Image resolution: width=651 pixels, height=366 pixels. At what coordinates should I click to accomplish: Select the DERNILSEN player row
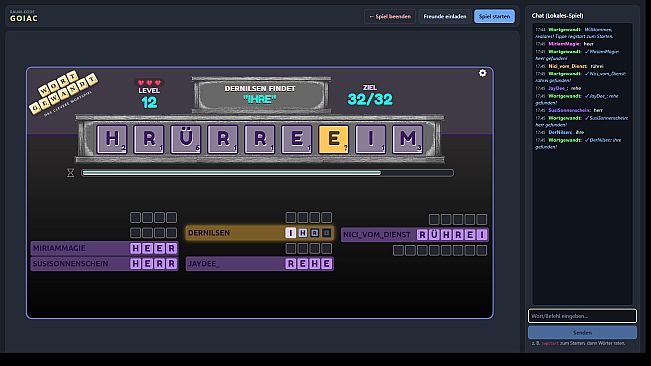click(x=259, y=233)
